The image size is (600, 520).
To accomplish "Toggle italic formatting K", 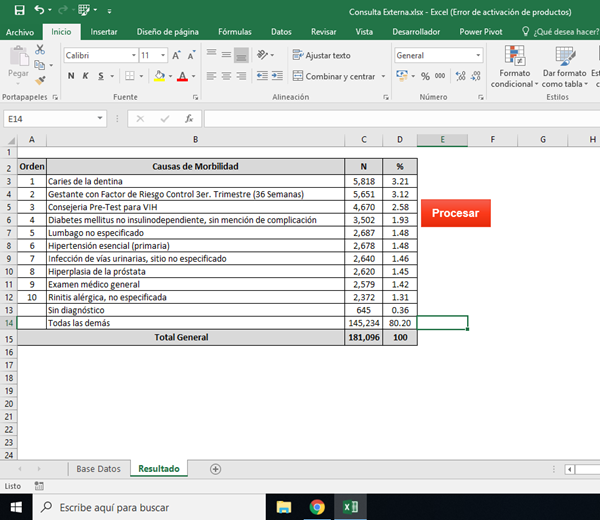I will pyautogui.click(x=86, y=76).
